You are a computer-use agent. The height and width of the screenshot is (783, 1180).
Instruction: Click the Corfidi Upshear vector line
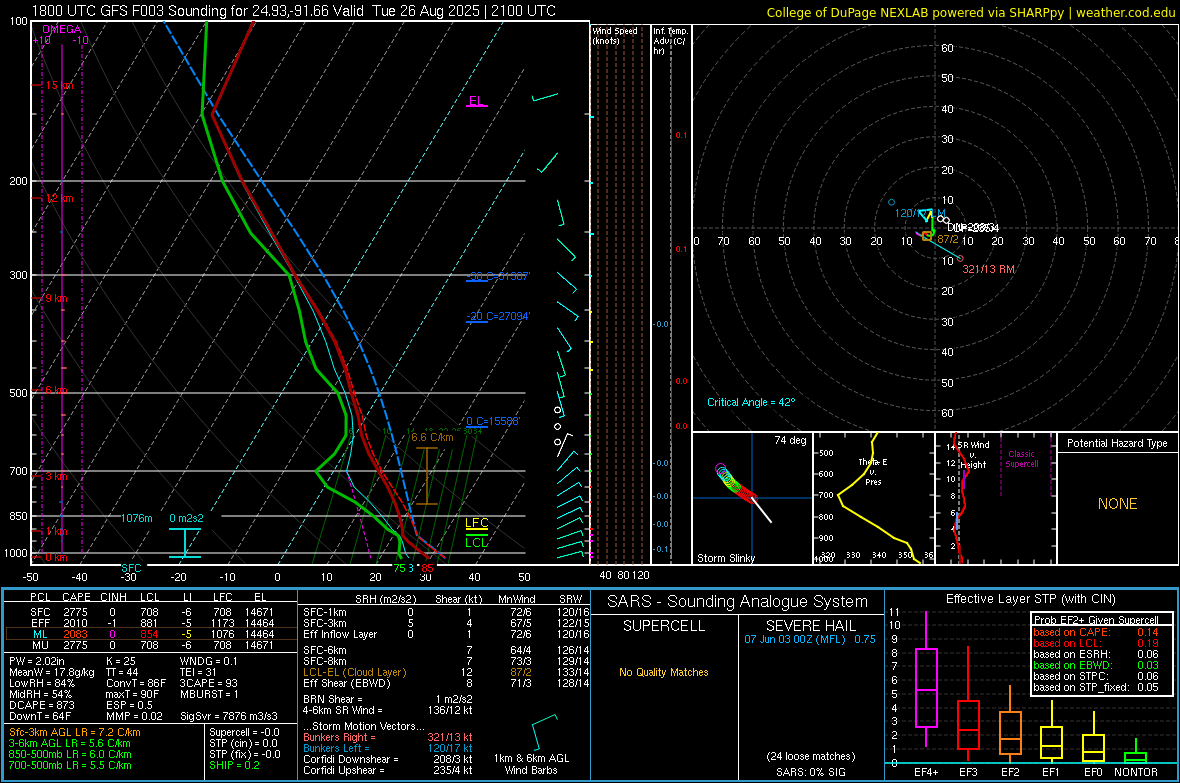pyautogui.click(x=388, y=770)
